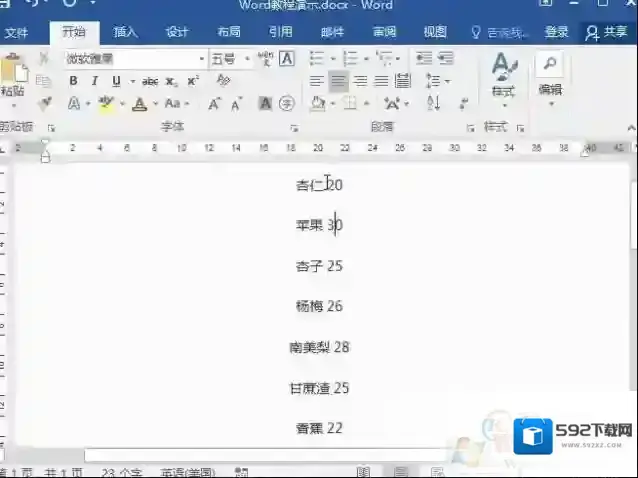This screenshot has height=478, width=638.
Task: Align paragraph text to the left
Action: click(x=317, y=81)
